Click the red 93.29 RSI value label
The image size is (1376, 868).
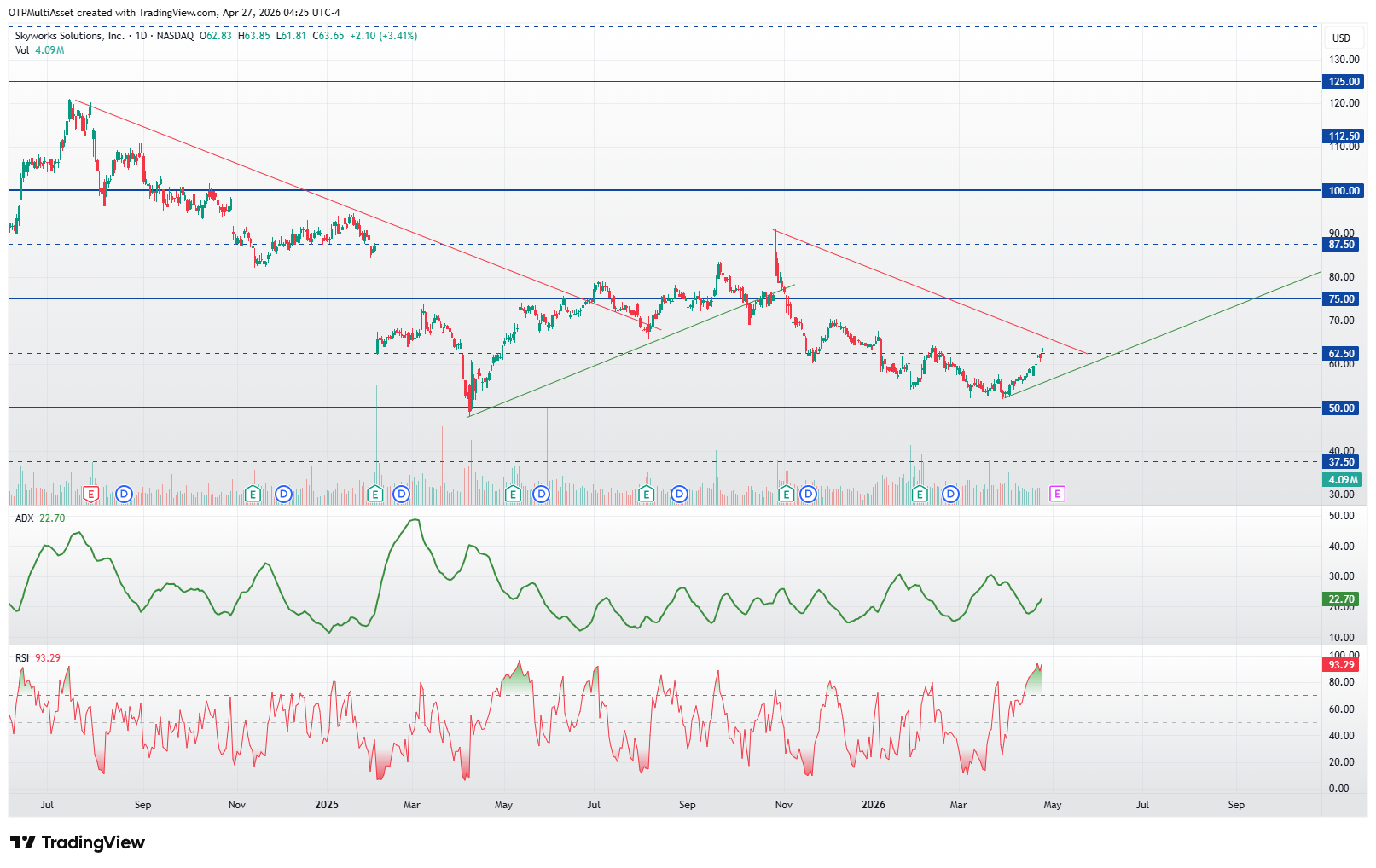(1341, 664)
